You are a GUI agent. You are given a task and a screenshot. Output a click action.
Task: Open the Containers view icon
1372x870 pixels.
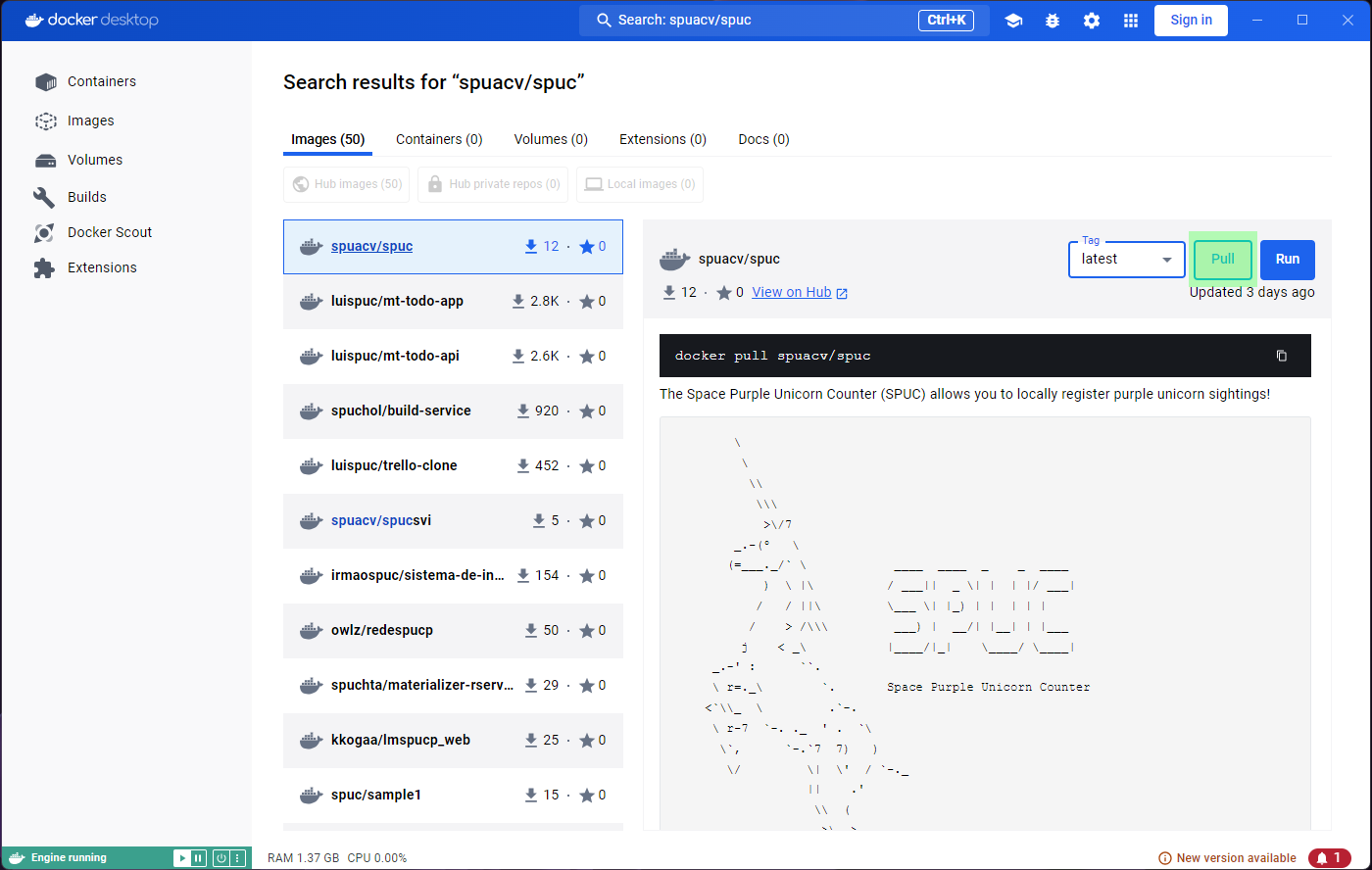pos(45,82)
